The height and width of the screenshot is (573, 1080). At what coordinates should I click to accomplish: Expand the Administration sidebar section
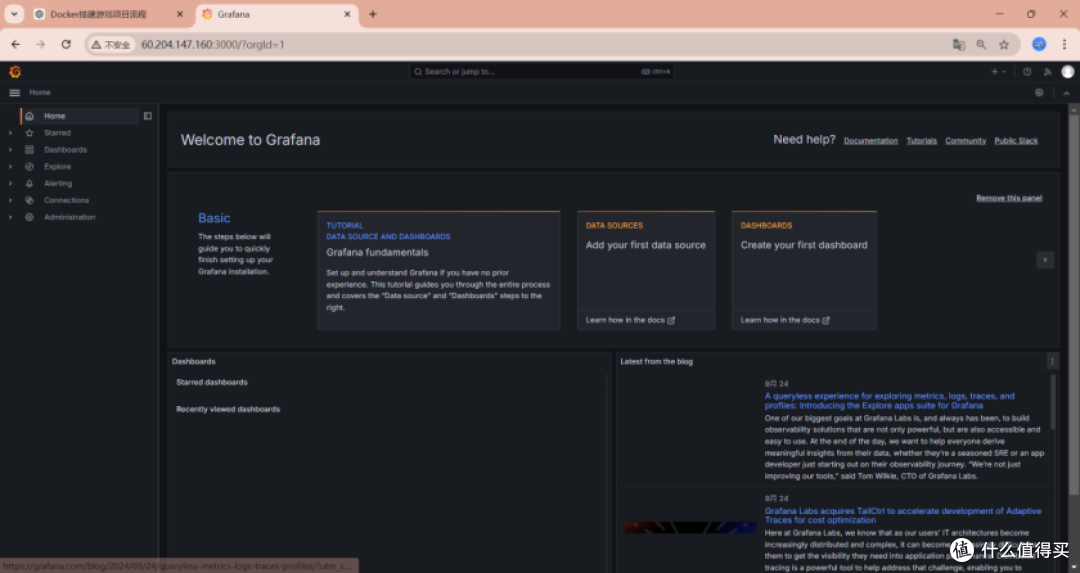10,217
